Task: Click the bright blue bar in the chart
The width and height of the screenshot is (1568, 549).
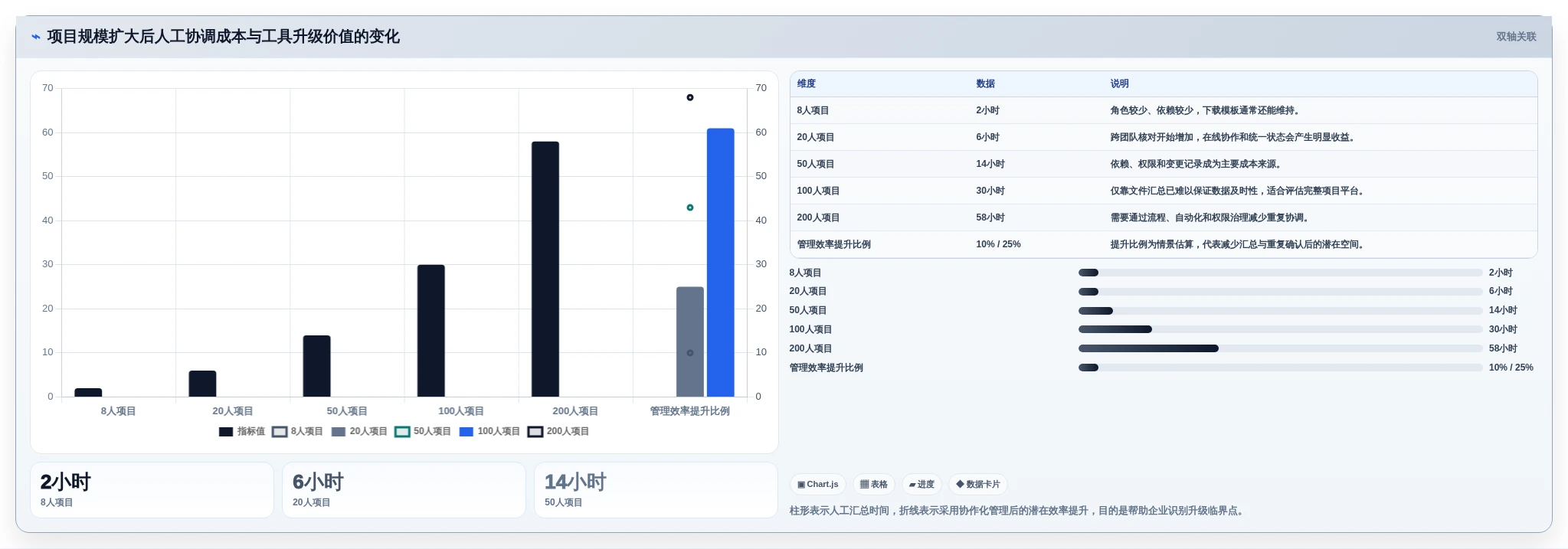Action: pyautogui.click(x=721, y=263)
